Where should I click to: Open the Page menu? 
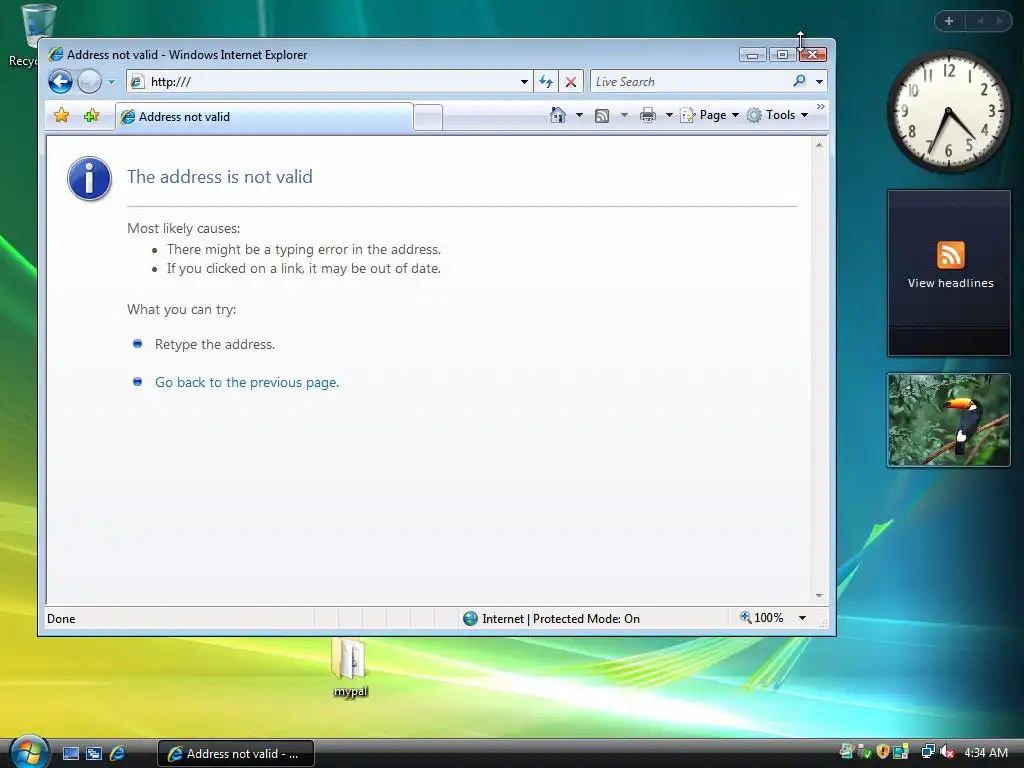(710, 115)
